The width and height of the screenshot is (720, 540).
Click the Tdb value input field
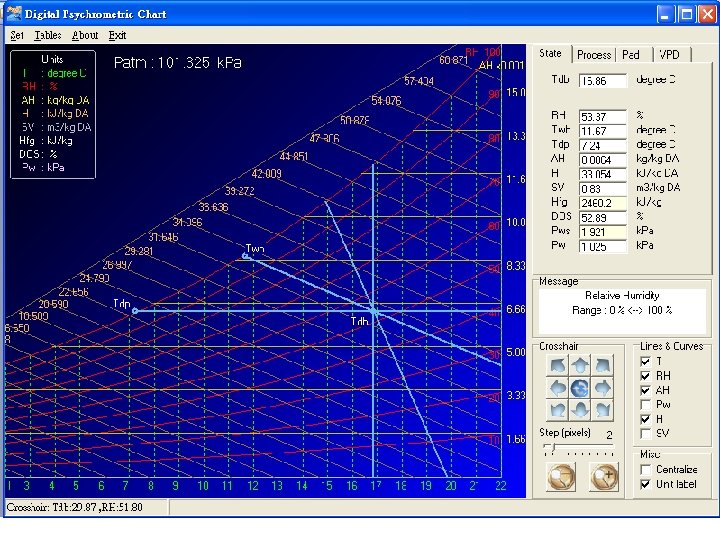tap(603, 80)
